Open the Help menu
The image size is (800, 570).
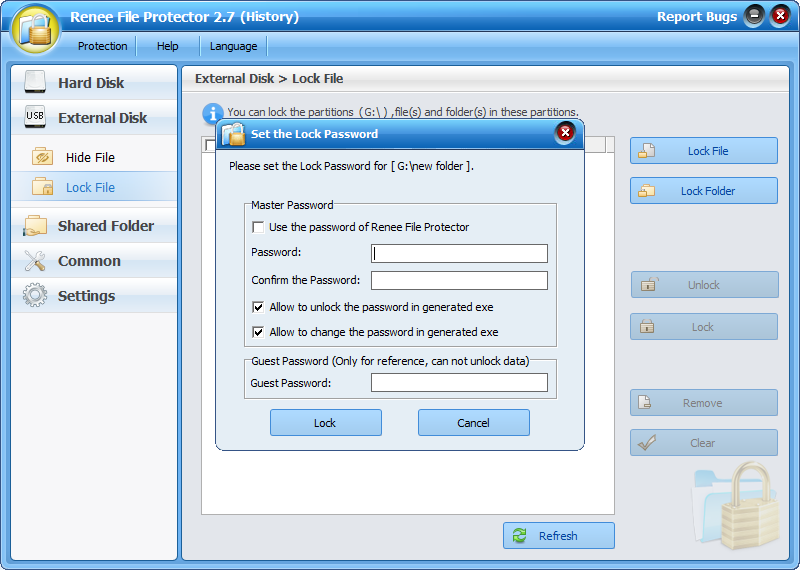point(168,46)
